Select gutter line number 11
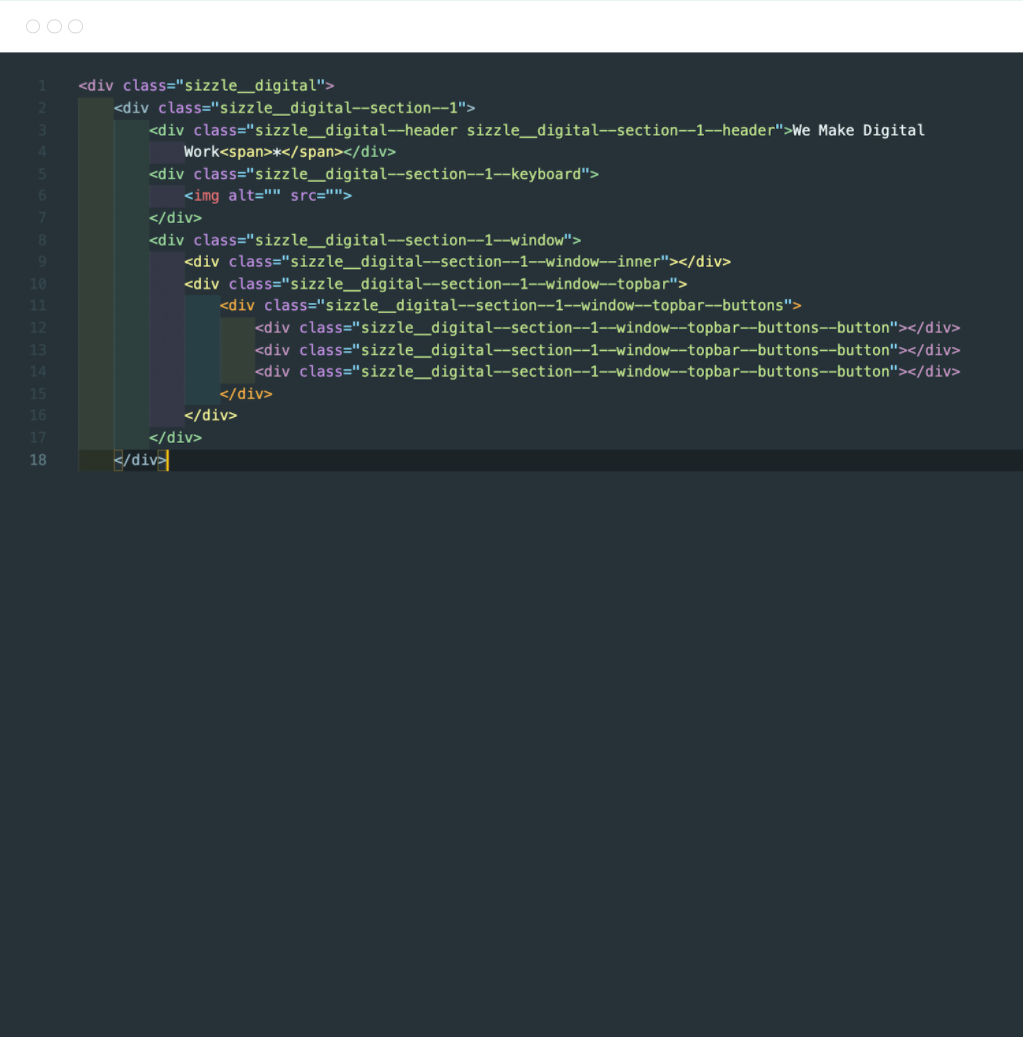The width and height of the screenshot is (1023, 1037). [38, 306]
